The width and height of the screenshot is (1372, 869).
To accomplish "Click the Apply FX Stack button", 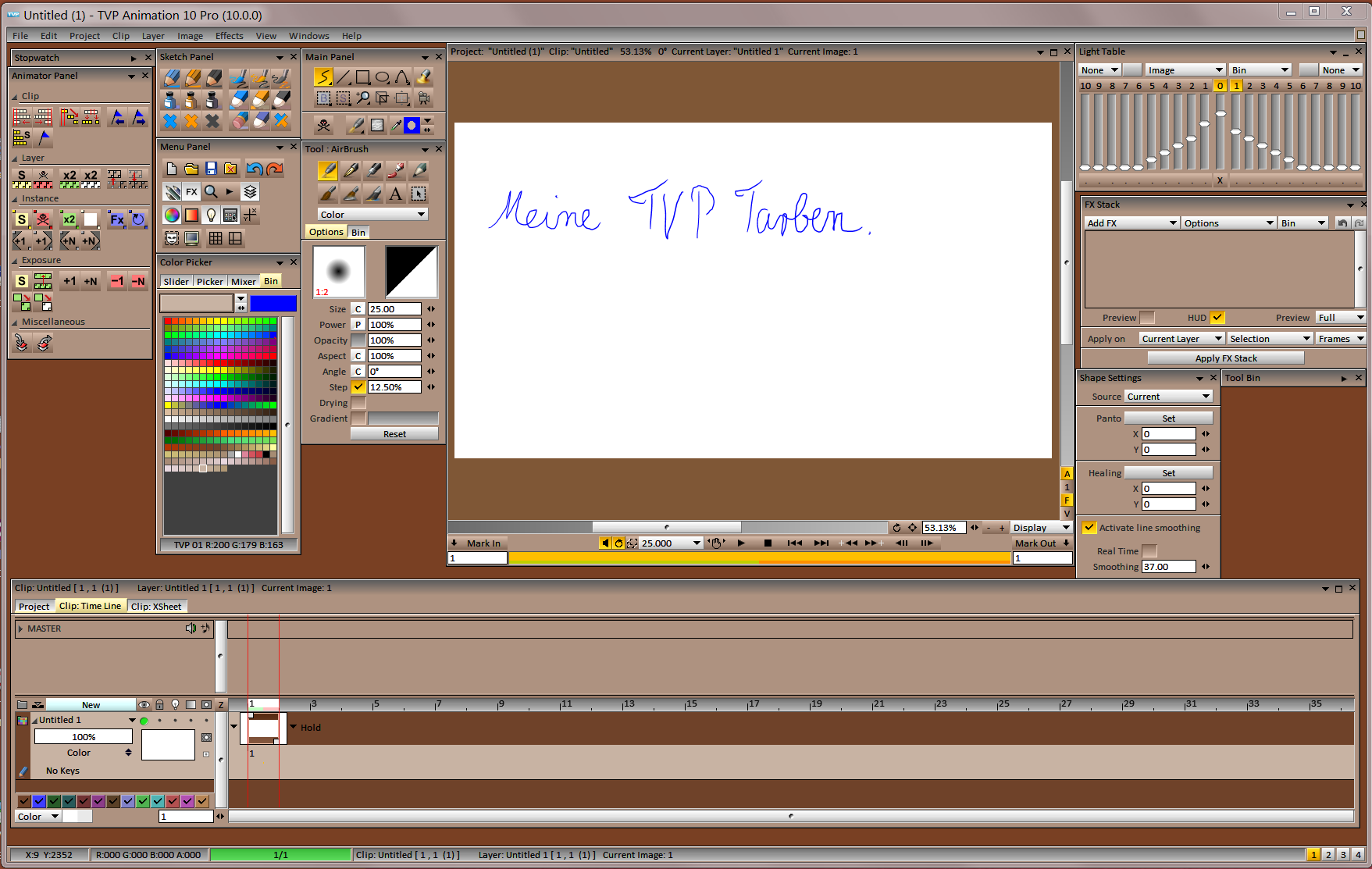I will (1226, 358).
